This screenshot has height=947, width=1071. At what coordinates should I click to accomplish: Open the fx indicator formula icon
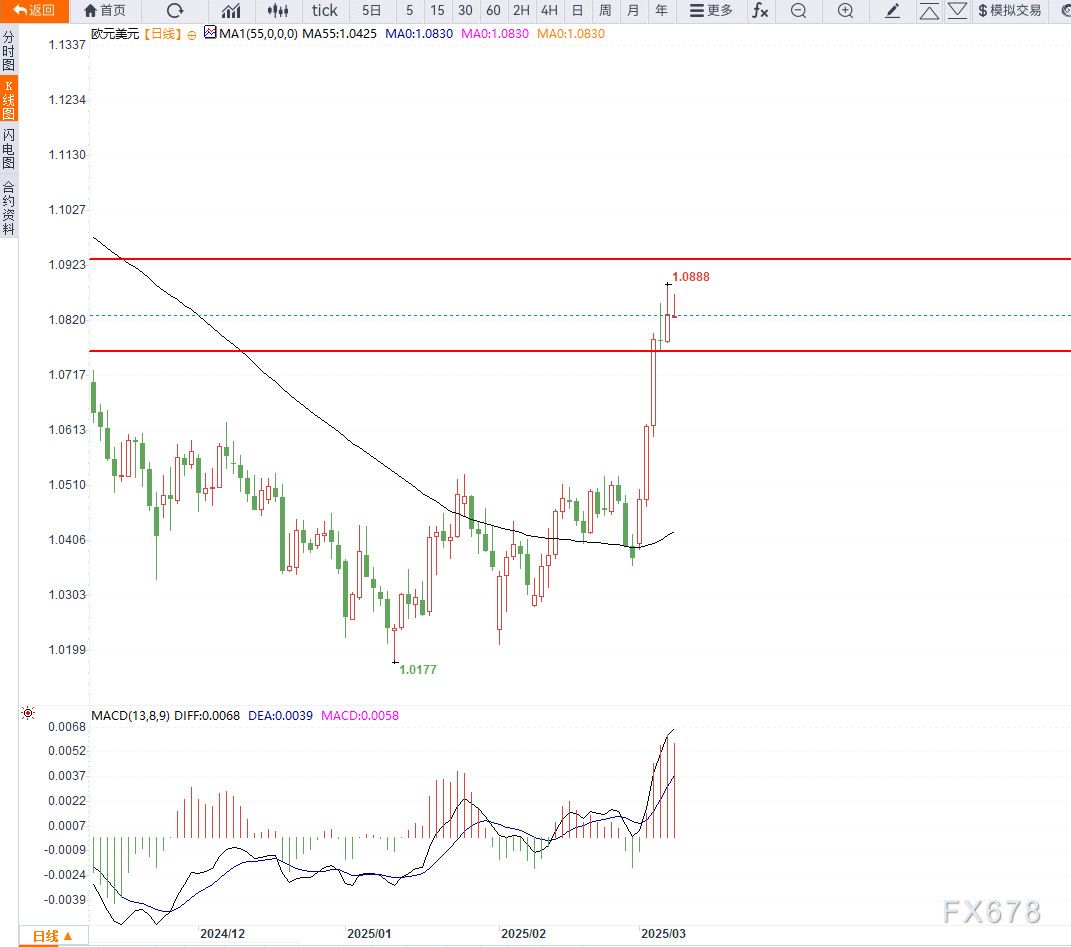tap(760, 10)
